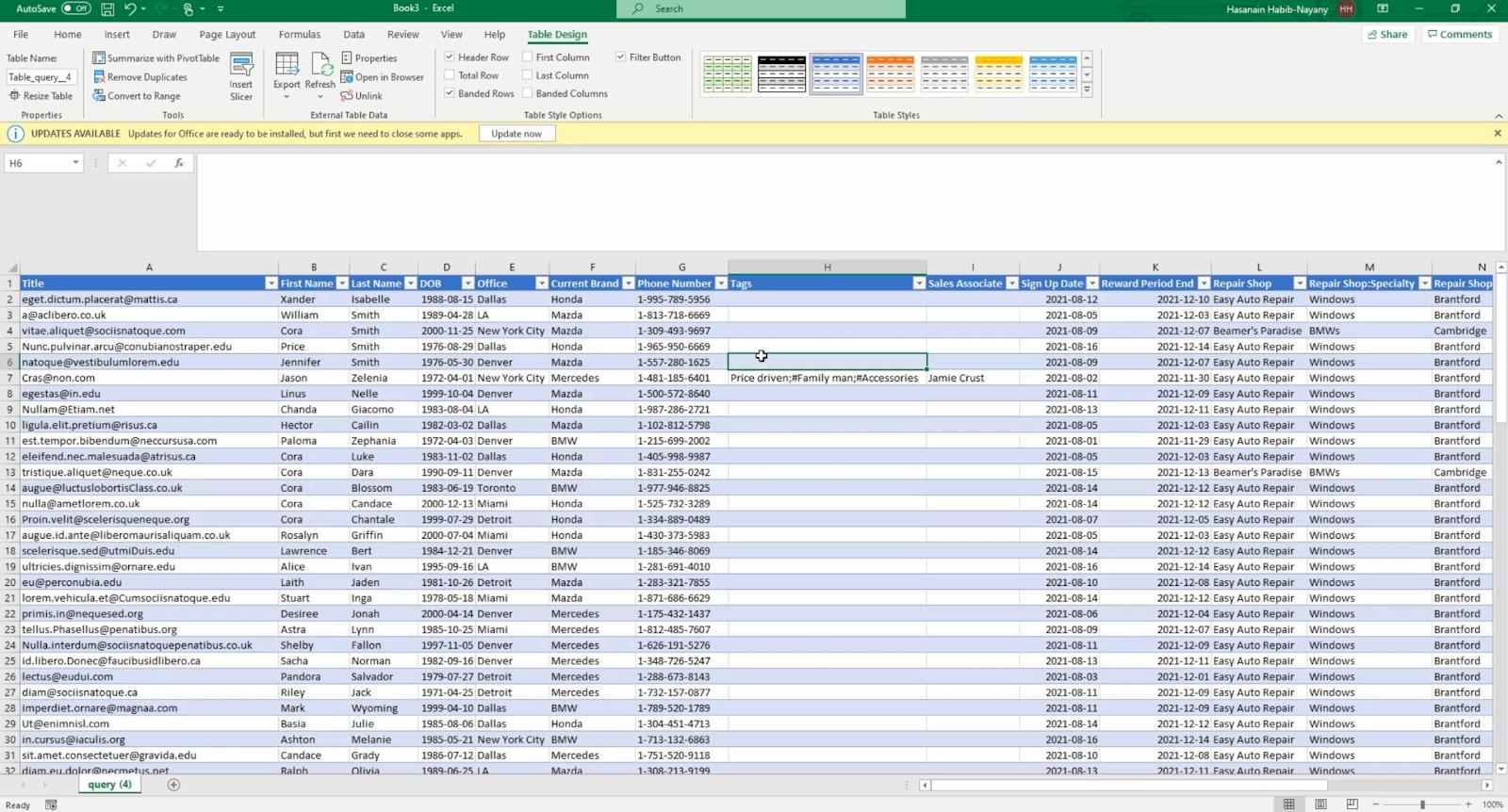Click Convert to Range tool
The height and width of the screenshot is (812, 1508).
[x=136, y=96]
